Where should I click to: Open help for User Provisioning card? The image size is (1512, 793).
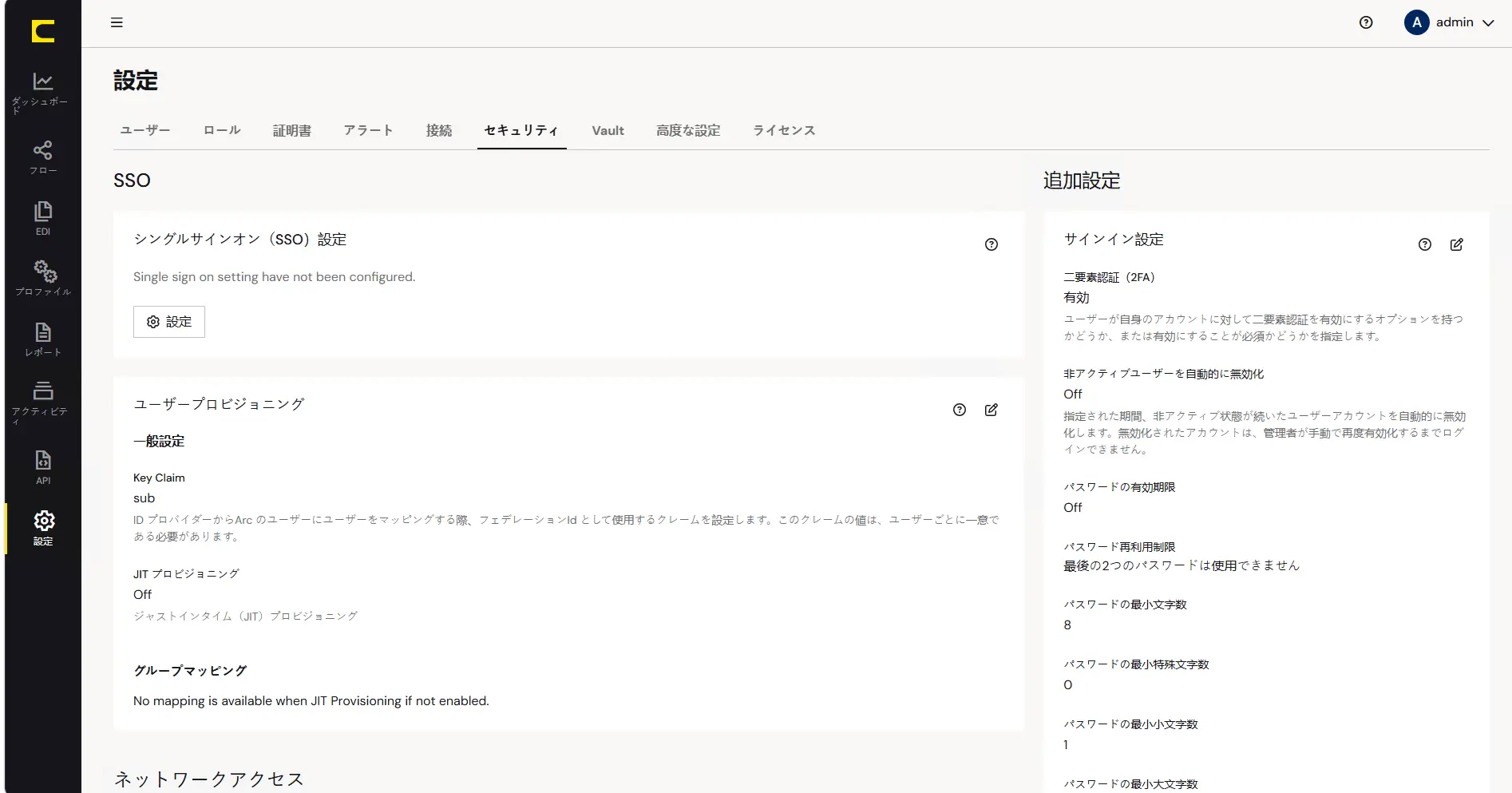(960, 410)
